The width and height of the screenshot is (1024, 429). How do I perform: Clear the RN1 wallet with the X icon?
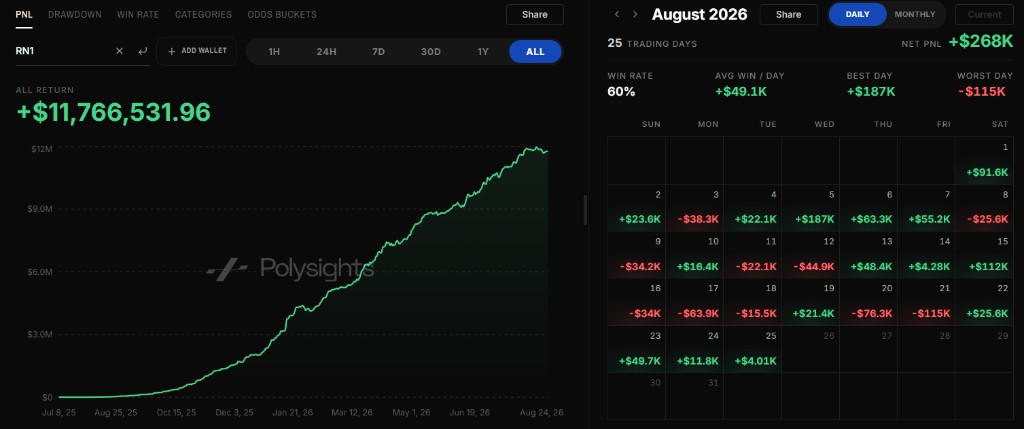[x=119, y=51]
